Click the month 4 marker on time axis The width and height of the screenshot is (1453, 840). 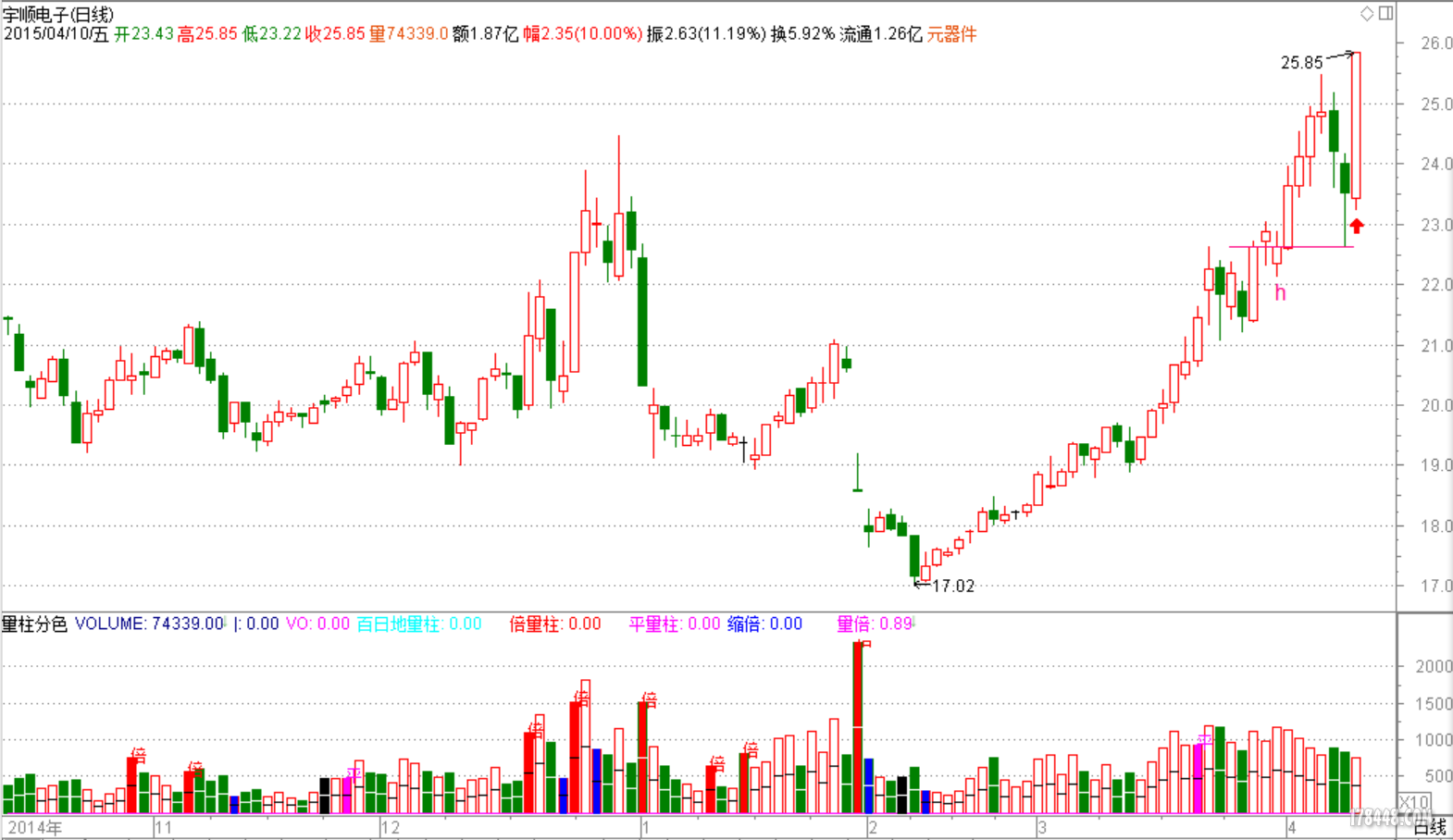(x=1292, y=827)
